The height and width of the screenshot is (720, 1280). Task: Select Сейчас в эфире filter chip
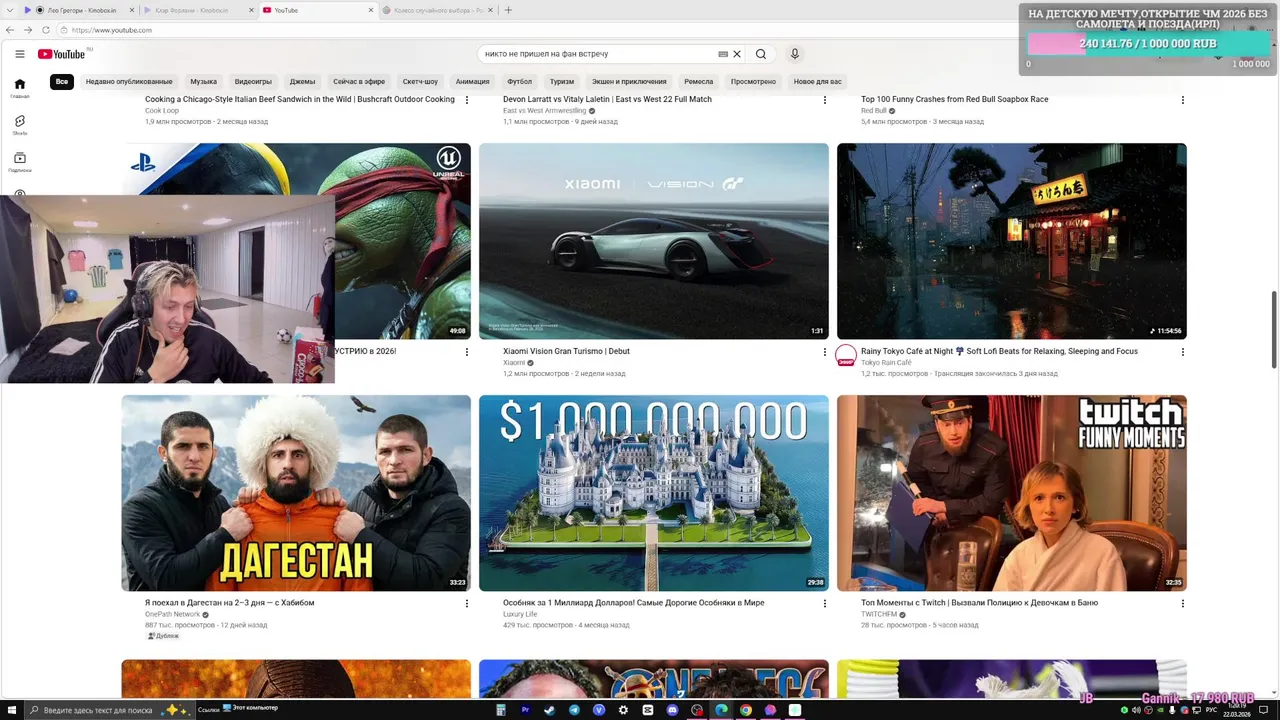coord(359,81)
